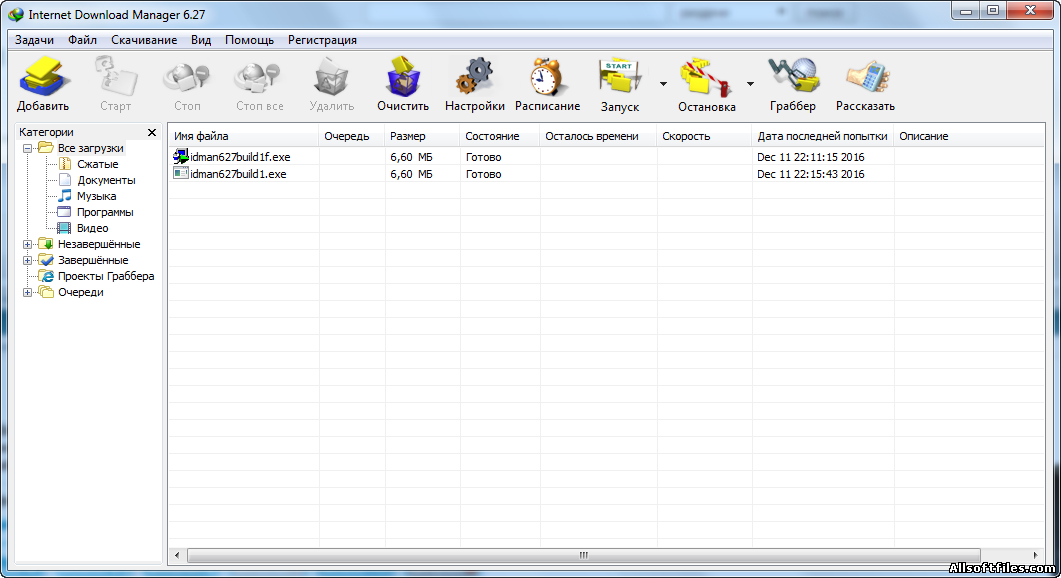Click the scrollbar left arrow
This screenshot has height=578, width=1061.
pyautogui.click(x=177, y=555)
